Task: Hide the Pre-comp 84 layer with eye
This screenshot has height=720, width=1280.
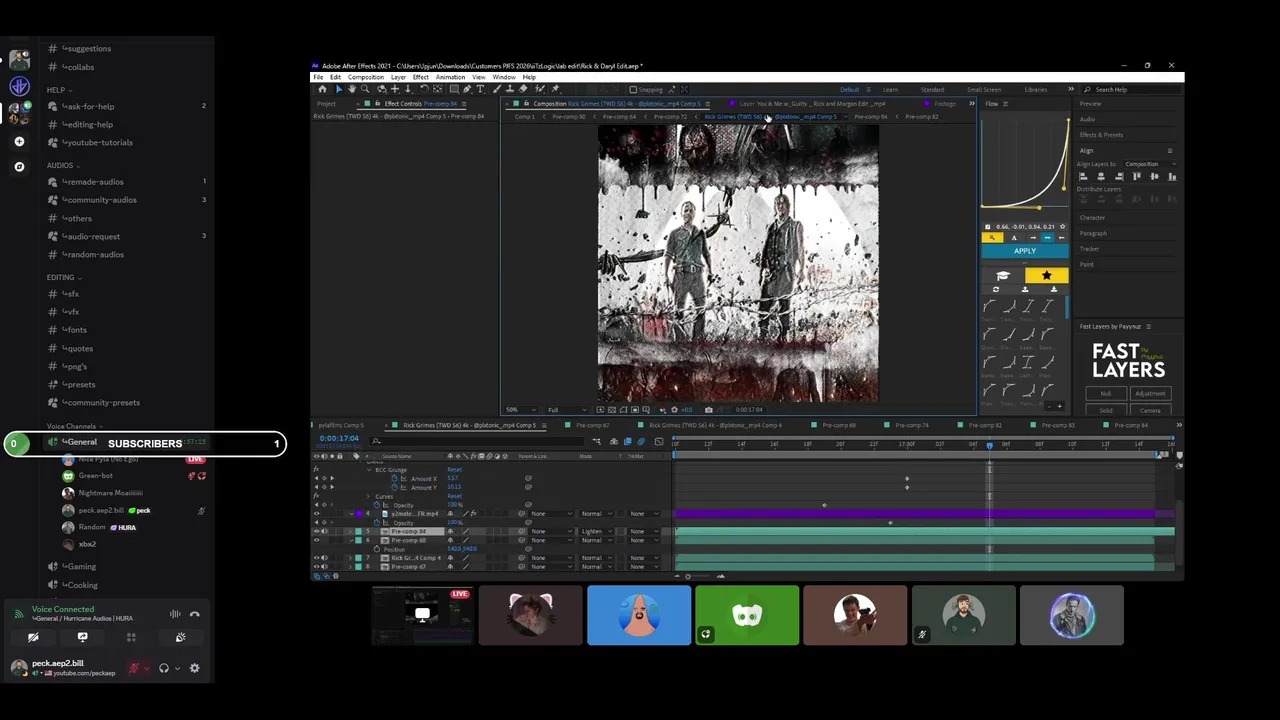Action: [x=316, y=531]
